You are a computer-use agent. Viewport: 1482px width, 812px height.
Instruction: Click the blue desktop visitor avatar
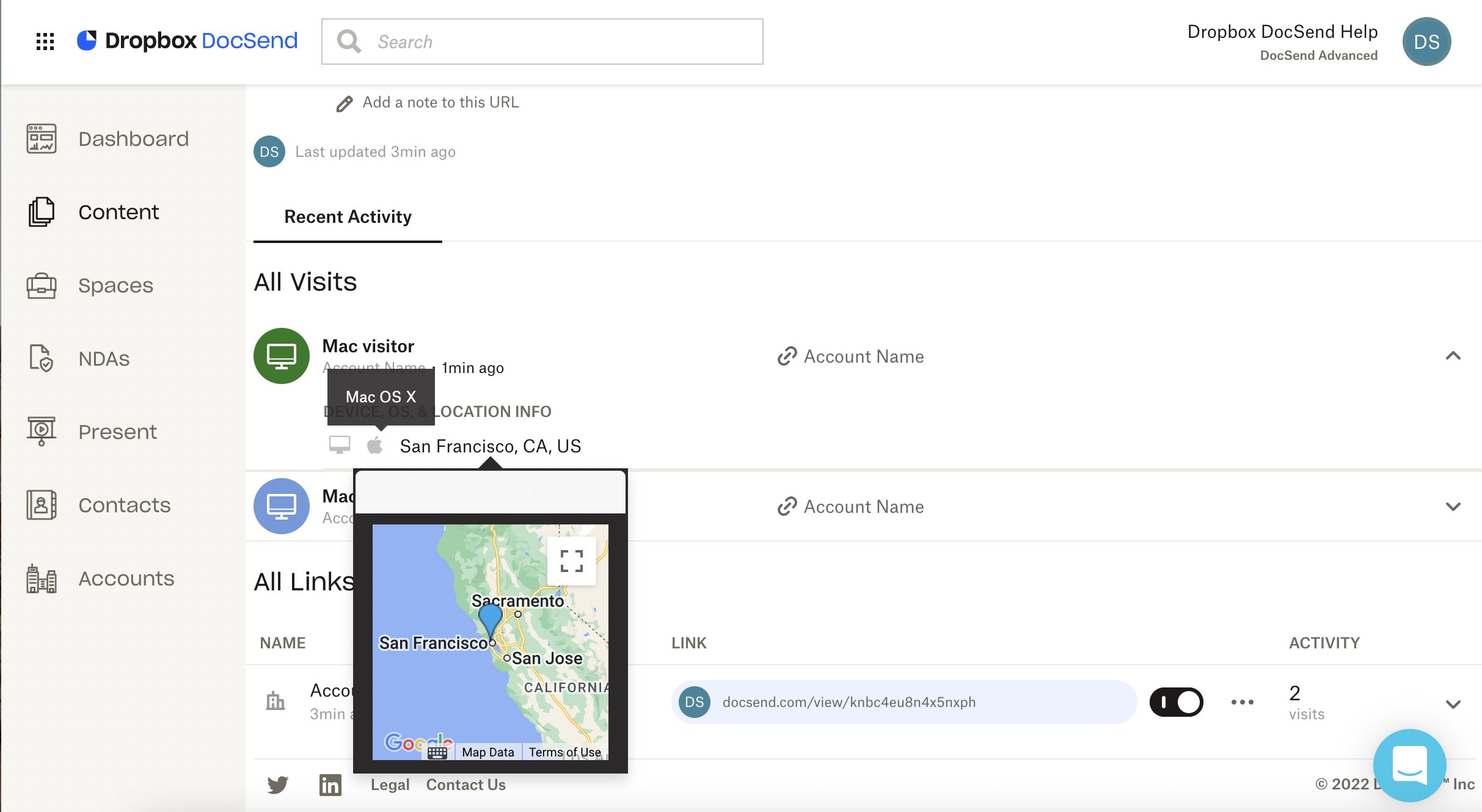282,506
